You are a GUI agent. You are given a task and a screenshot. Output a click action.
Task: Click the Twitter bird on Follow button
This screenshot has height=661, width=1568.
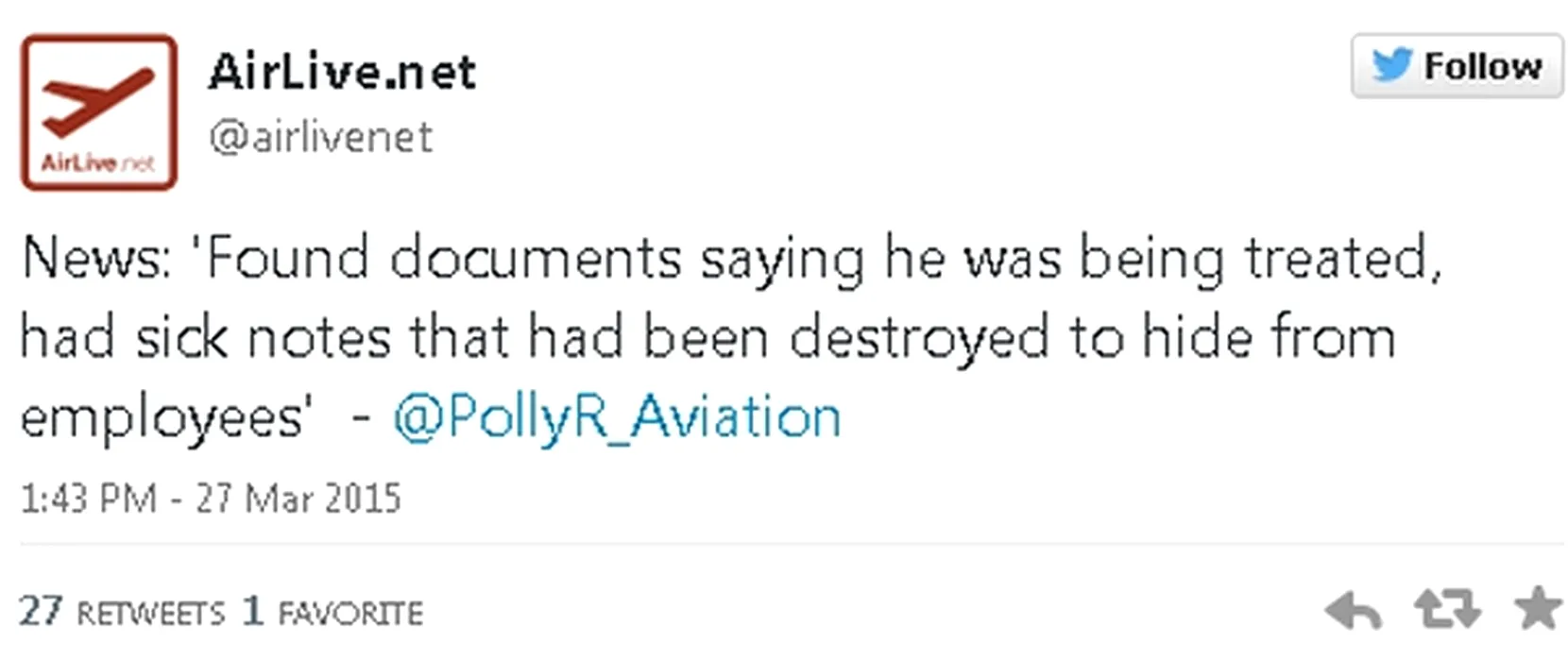click(x=1391, y=66)
